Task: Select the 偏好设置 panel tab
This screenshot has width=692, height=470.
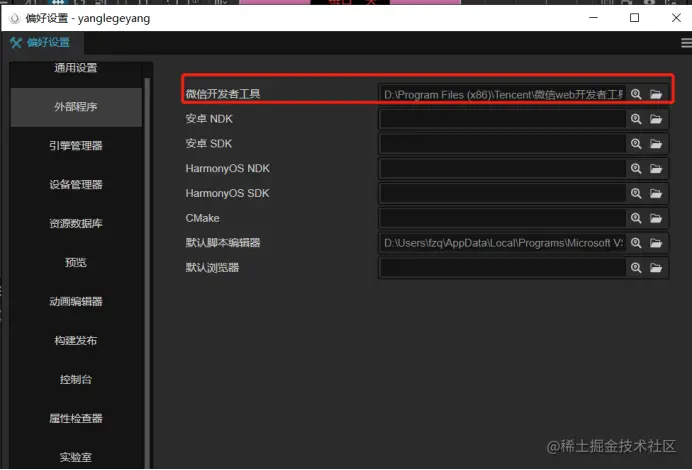Action: pos(43,43)
